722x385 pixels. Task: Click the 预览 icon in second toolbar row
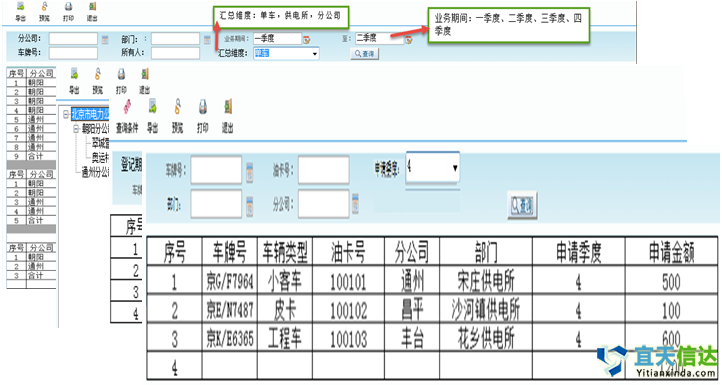pyautogui.click(x=98, y=81)
